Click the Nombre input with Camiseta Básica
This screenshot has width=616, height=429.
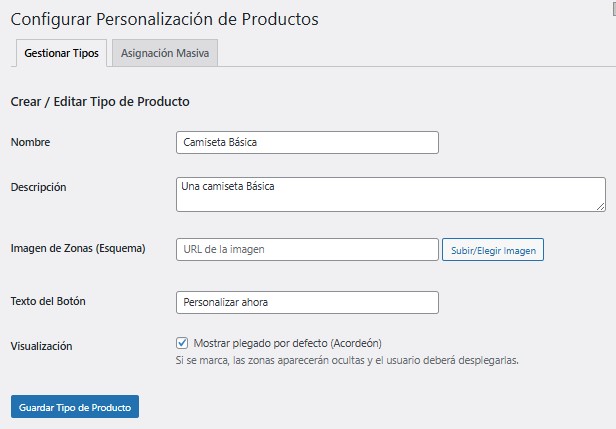(x=307, y=143)
